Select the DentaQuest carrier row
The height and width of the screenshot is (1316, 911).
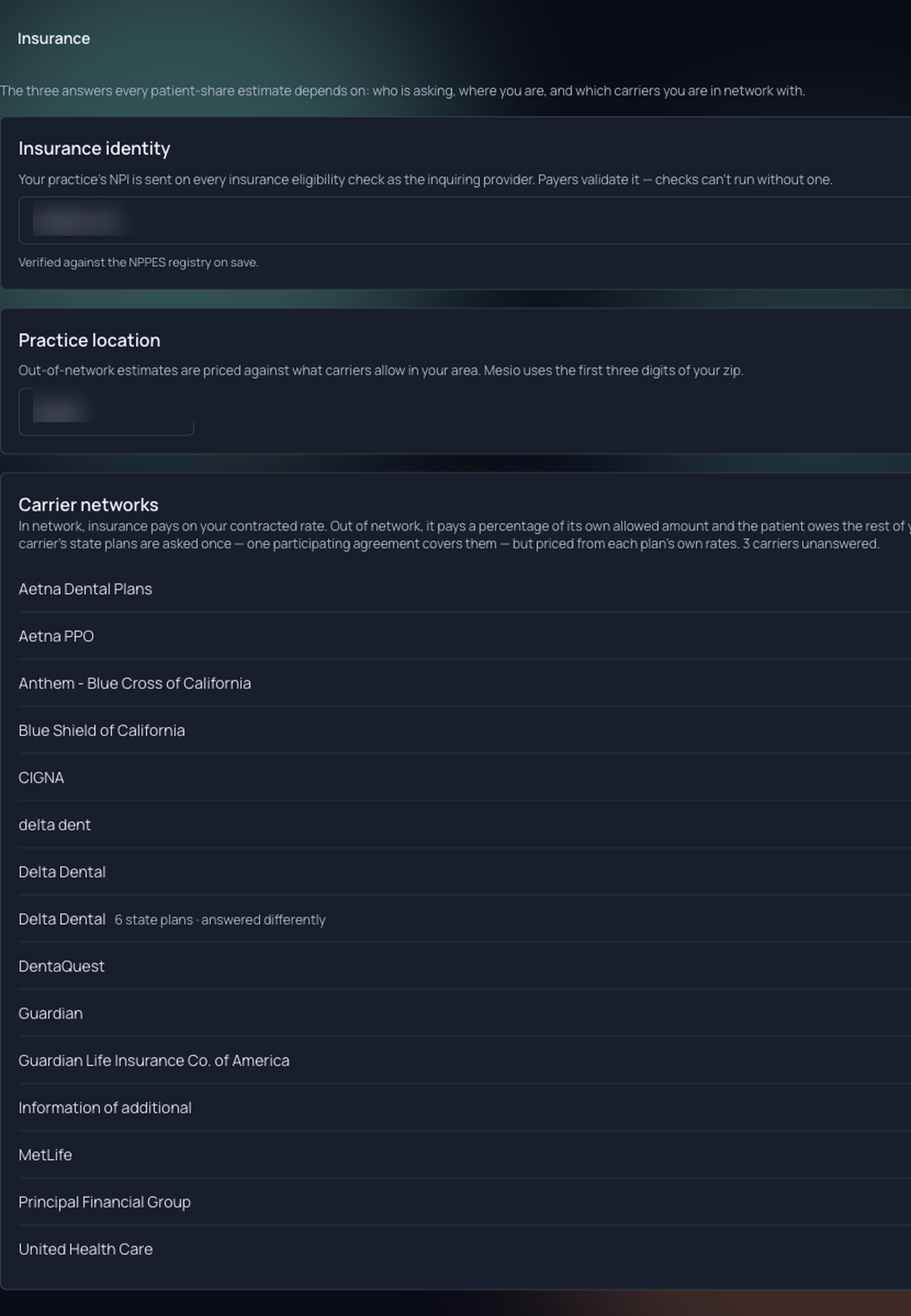(x=465, y=966)
